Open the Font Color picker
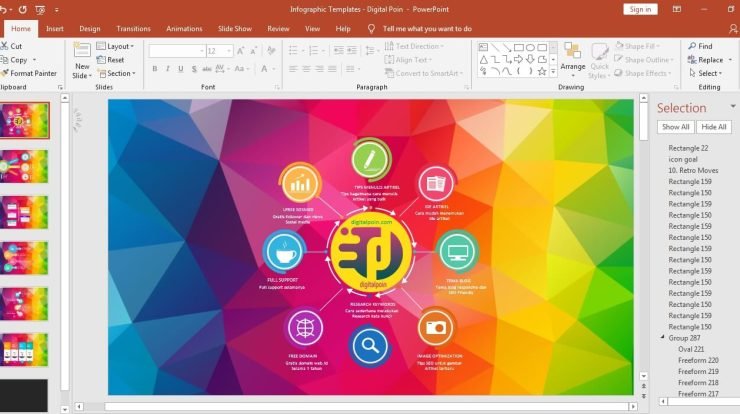 pyautogui.click(x=267, y=69)
